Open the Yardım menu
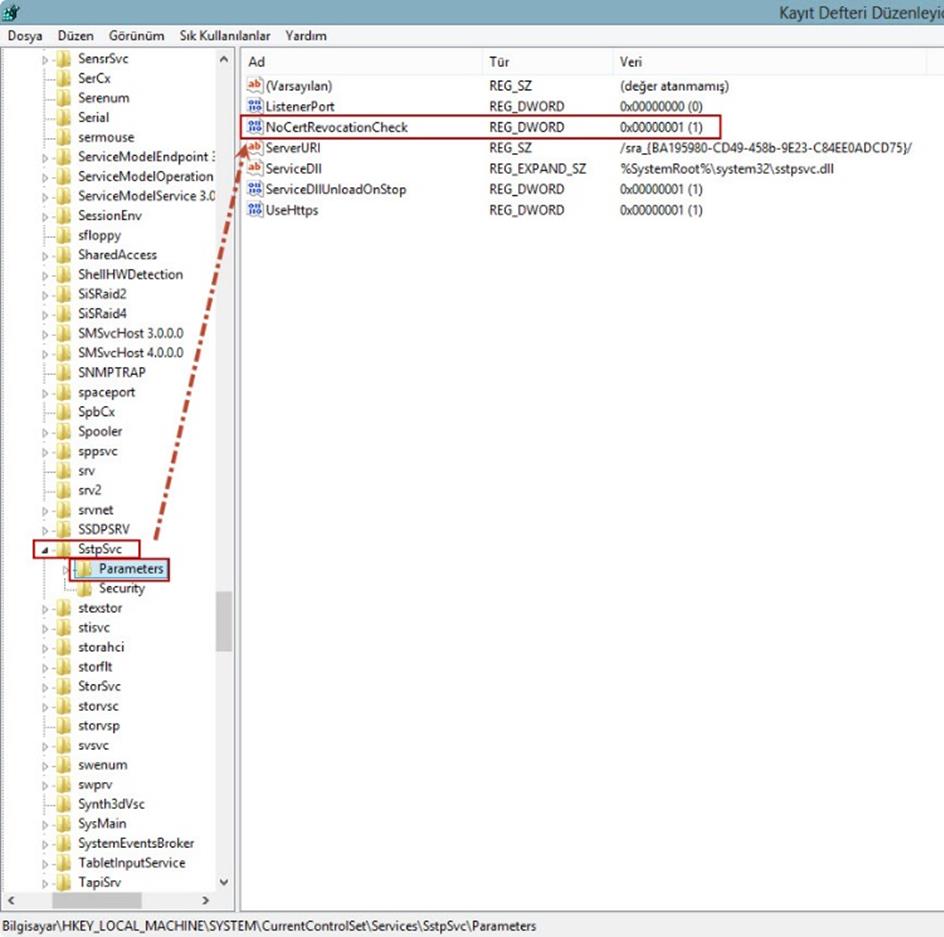The height and width of the screenshot is (937, 944). 306,36
